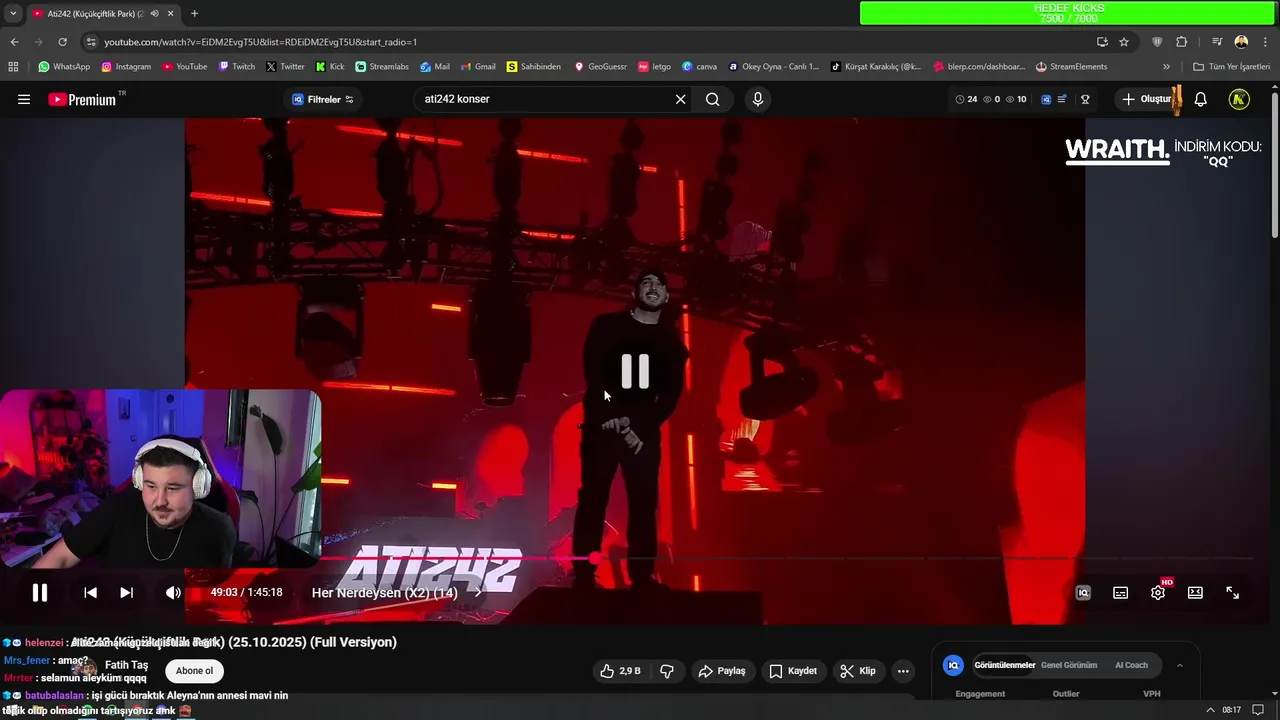Reload the page
This screenshot has height=720, width=1280.
coord(62,42)
